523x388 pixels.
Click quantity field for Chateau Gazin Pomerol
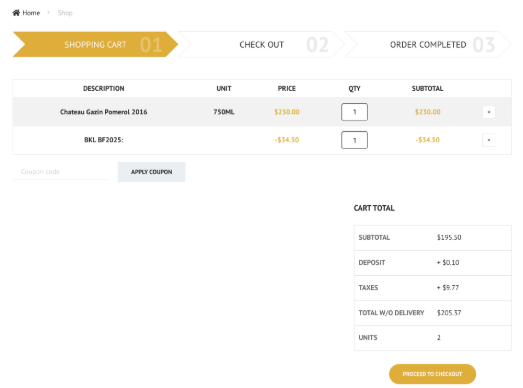pos(354,112)
